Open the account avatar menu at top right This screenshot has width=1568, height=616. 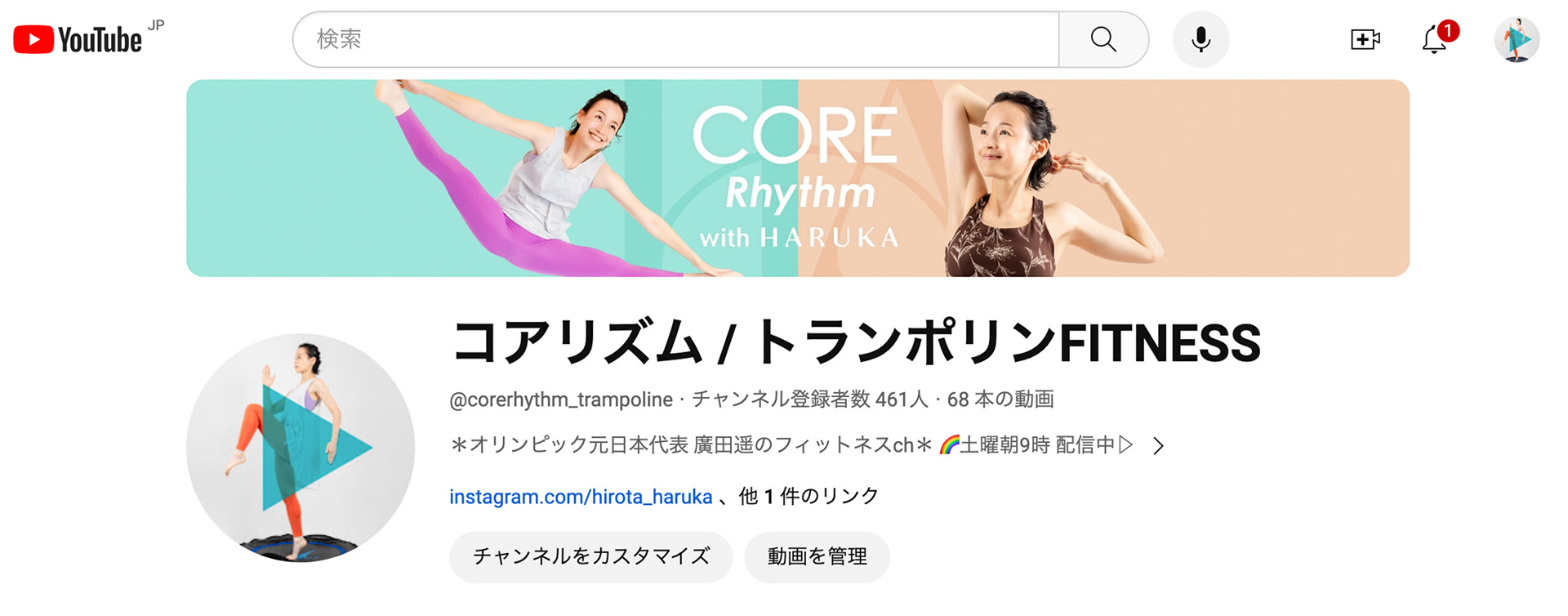(1517, 39)
